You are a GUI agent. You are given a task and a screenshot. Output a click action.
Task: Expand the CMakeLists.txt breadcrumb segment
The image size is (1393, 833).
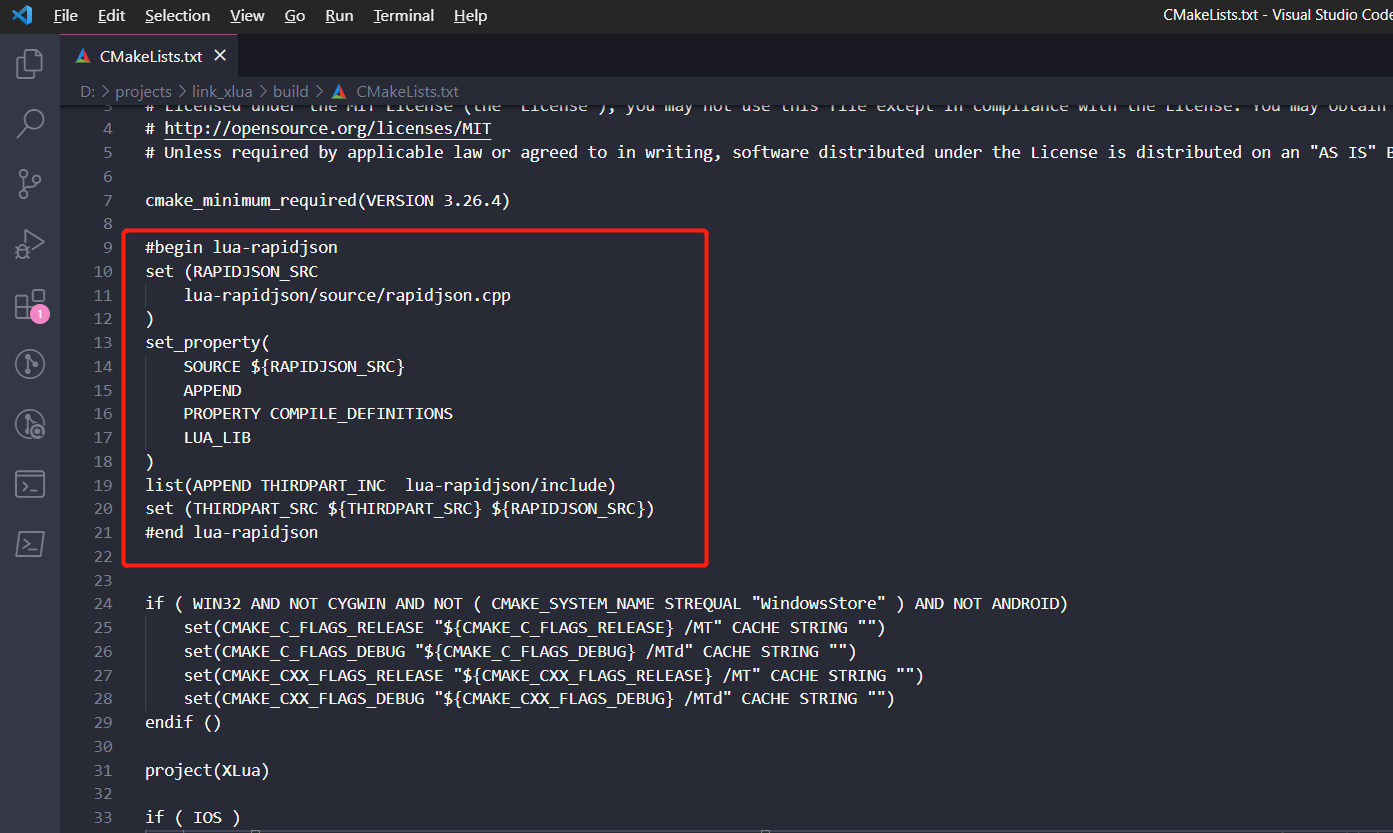point(407,91)
